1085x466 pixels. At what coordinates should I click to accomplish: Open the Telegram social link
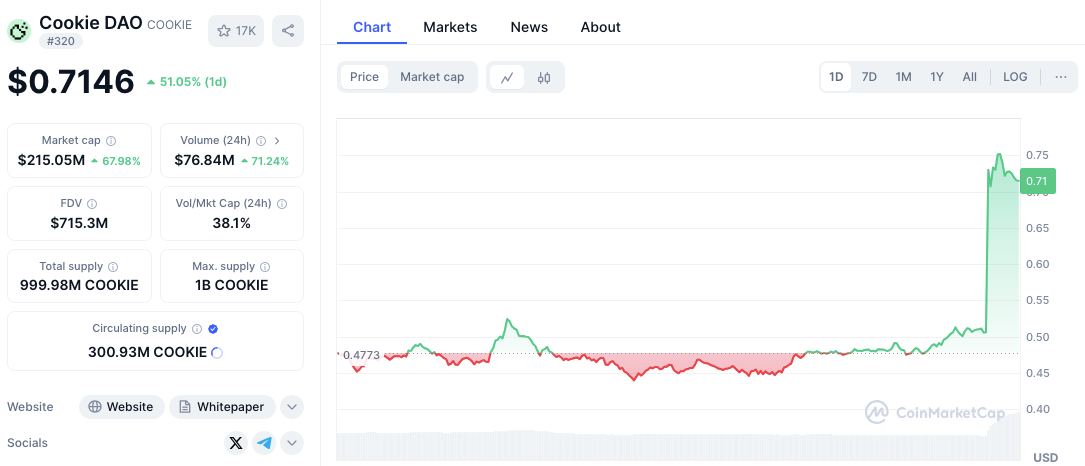point(264,443)
